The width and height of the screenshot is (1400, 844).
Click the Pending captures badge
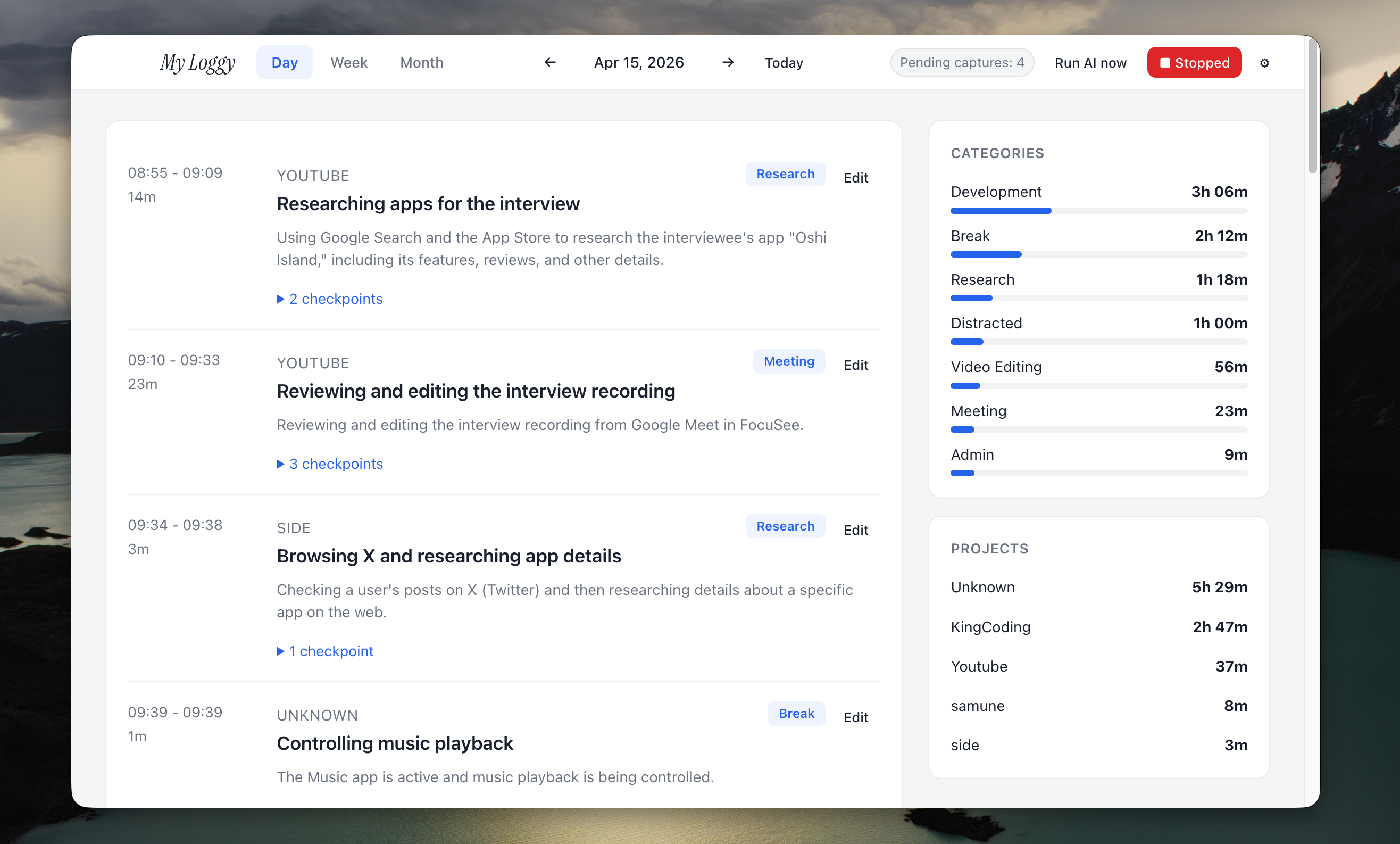click(961, 62)
